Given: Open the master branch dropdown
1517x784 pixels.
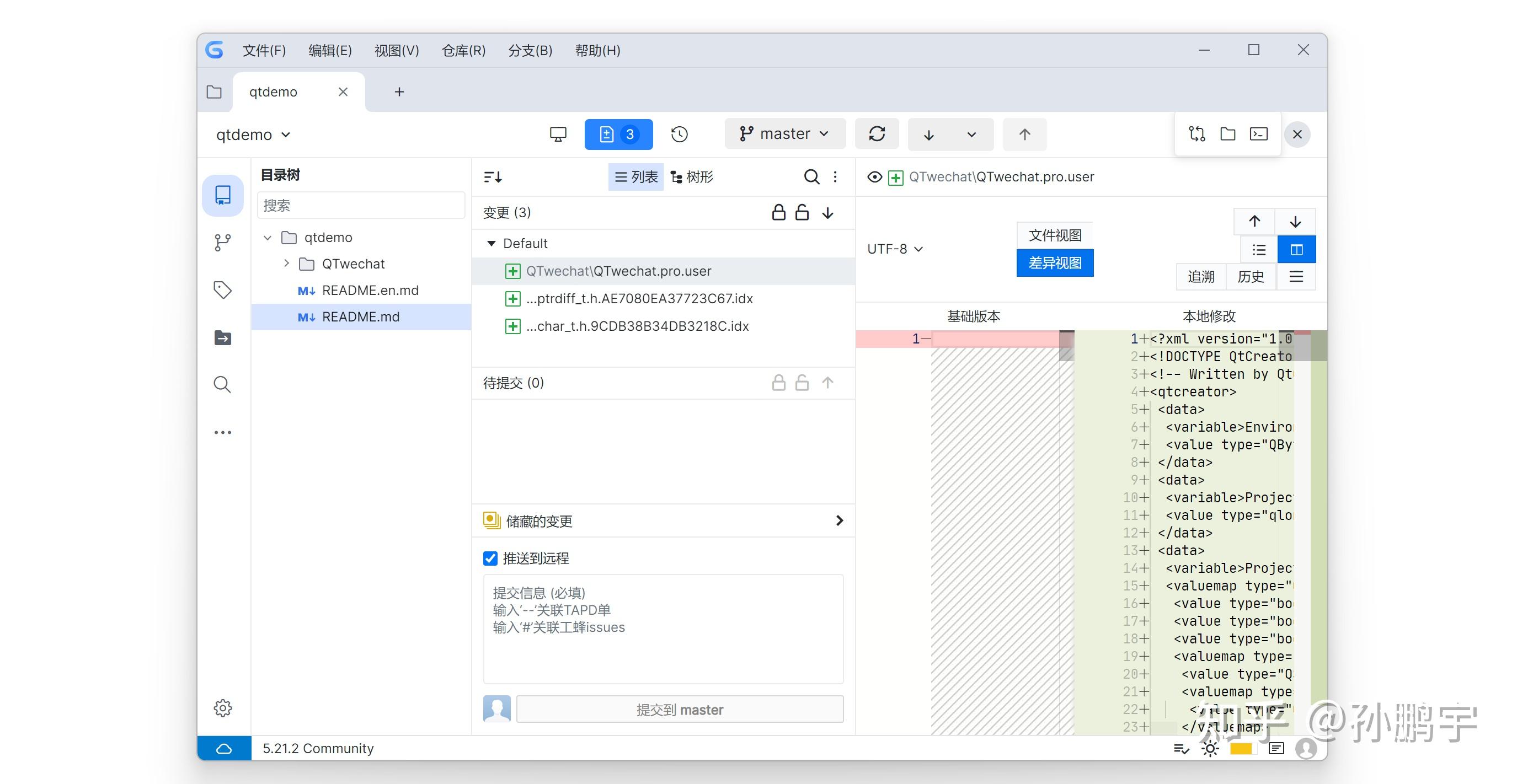Looking at the screenshot, I should coord(784,134).
